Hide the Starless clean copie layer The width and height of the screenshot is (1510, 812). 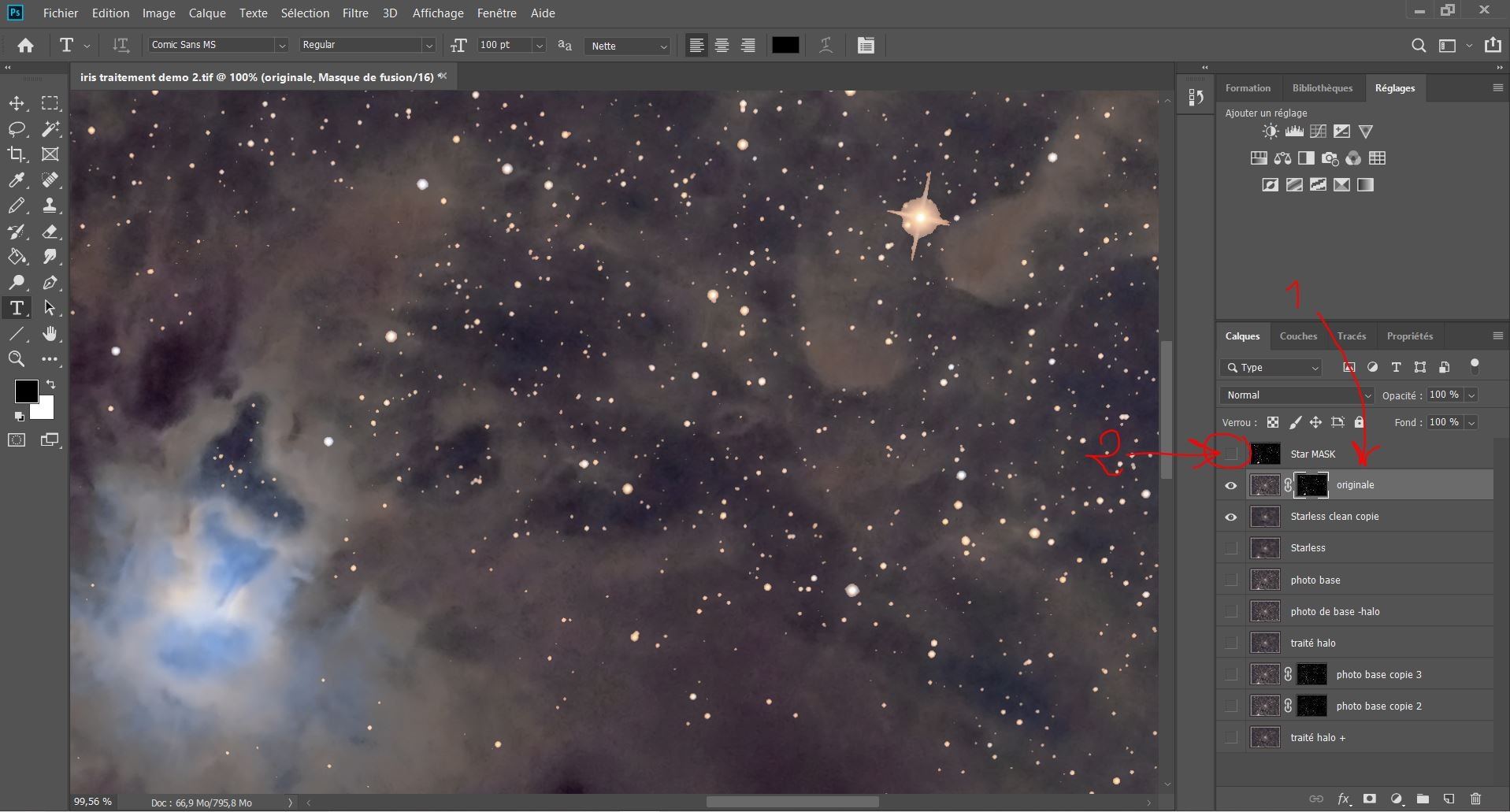pos(1231,517)
